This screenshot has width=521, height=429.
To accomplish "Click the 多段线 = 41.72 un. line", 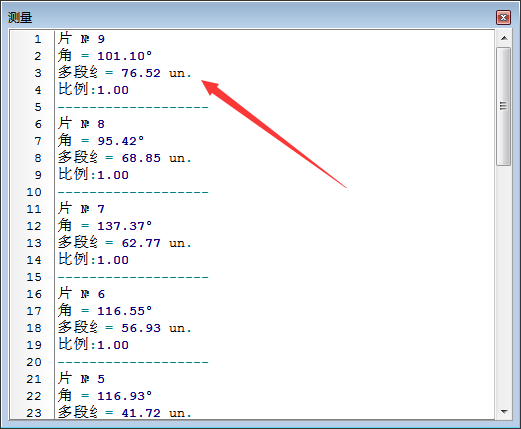I will pos(125,413).
